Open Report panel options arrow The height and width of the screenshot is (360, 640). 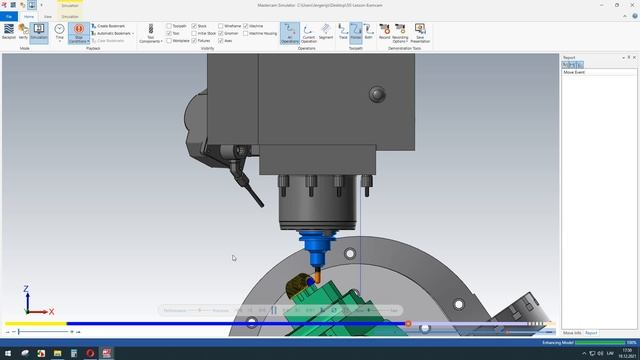[623, 58]
